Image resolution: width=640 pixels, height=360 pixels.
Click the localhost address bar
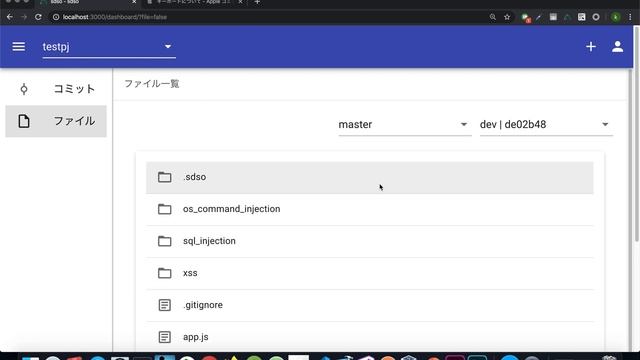point(269,17)
